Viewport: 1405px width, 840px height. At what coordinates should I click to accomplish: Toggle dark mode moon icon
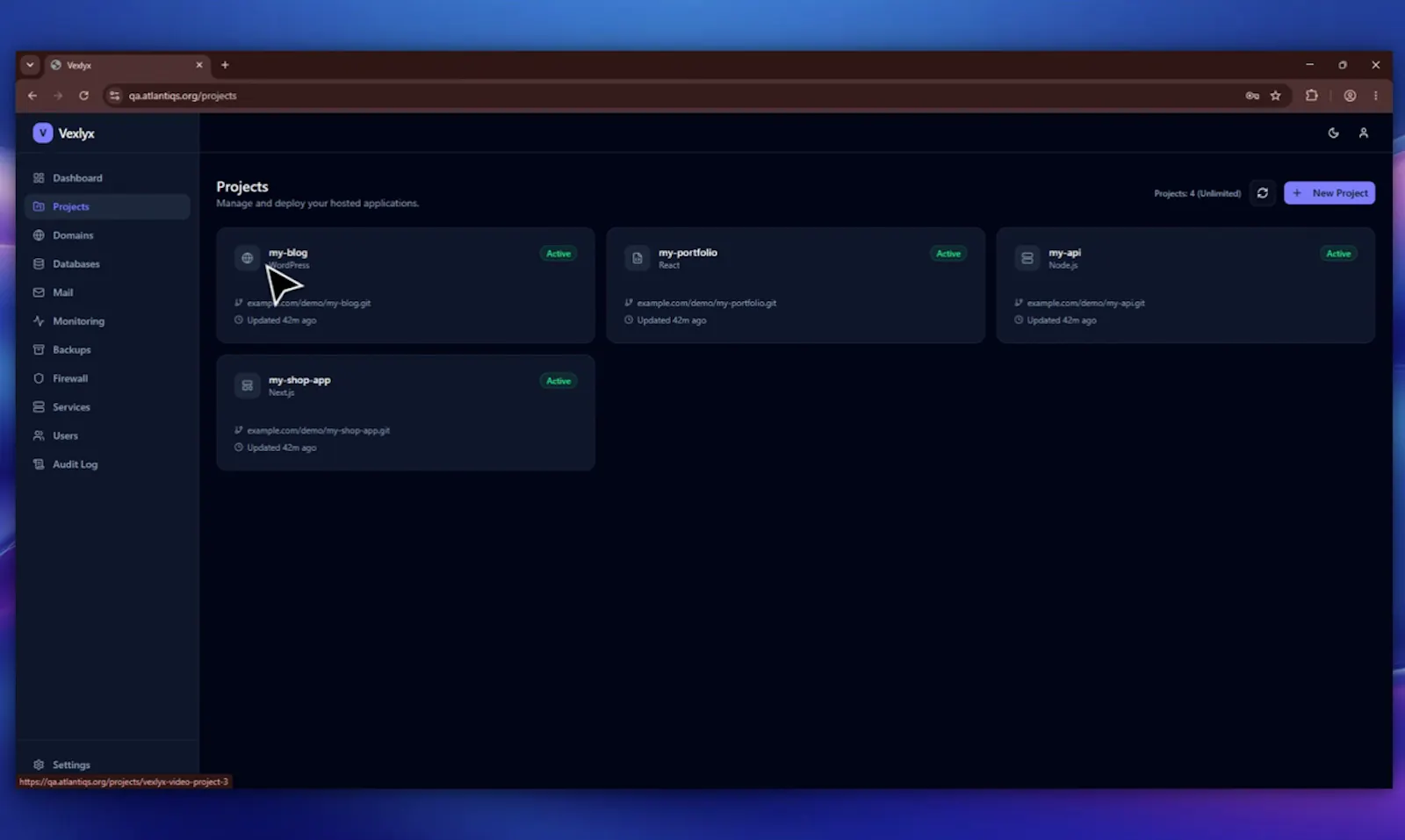point(1333,133)
